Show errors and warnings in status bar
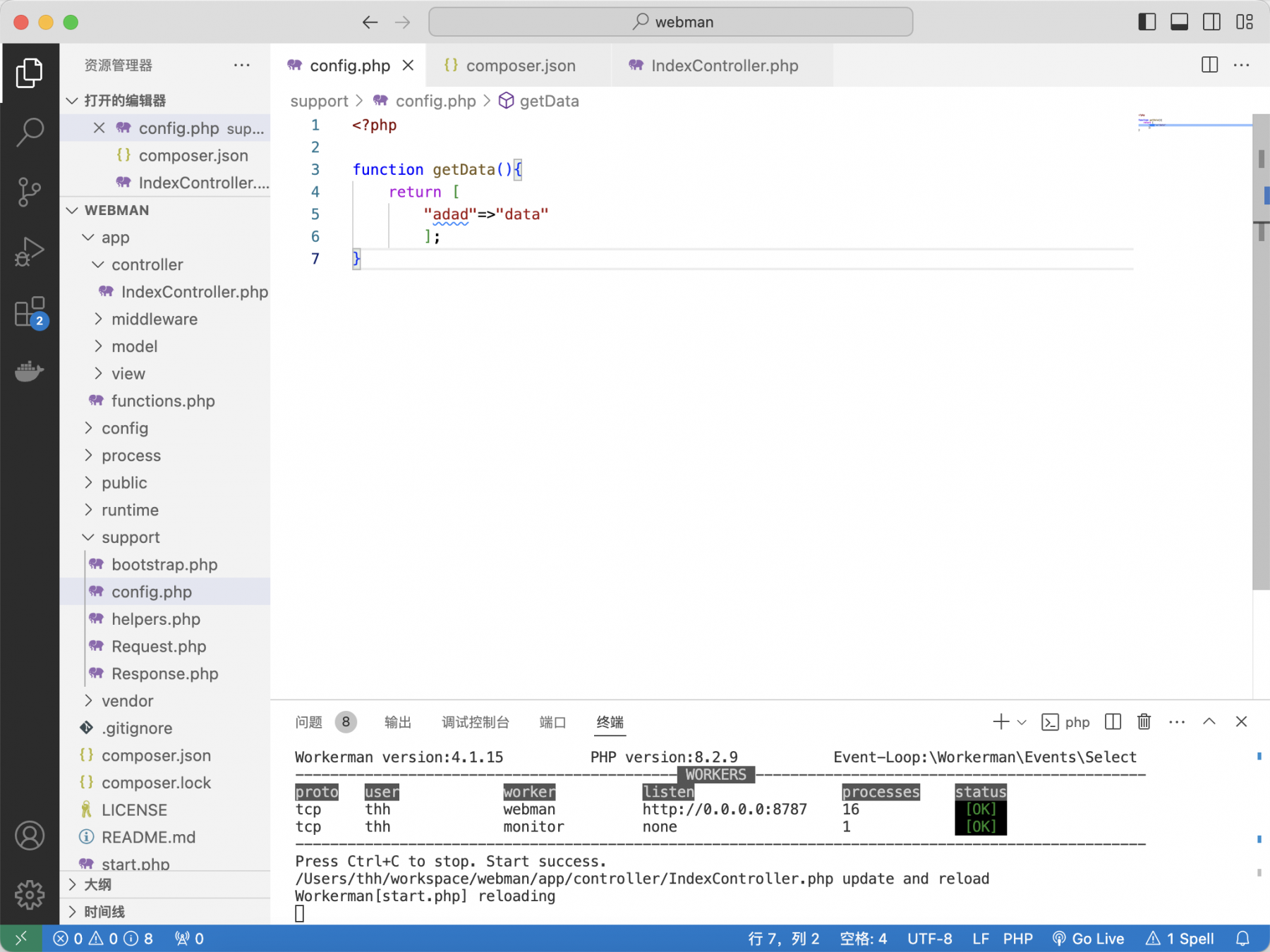The image size is (1270, 952). (x=103, y=938)
